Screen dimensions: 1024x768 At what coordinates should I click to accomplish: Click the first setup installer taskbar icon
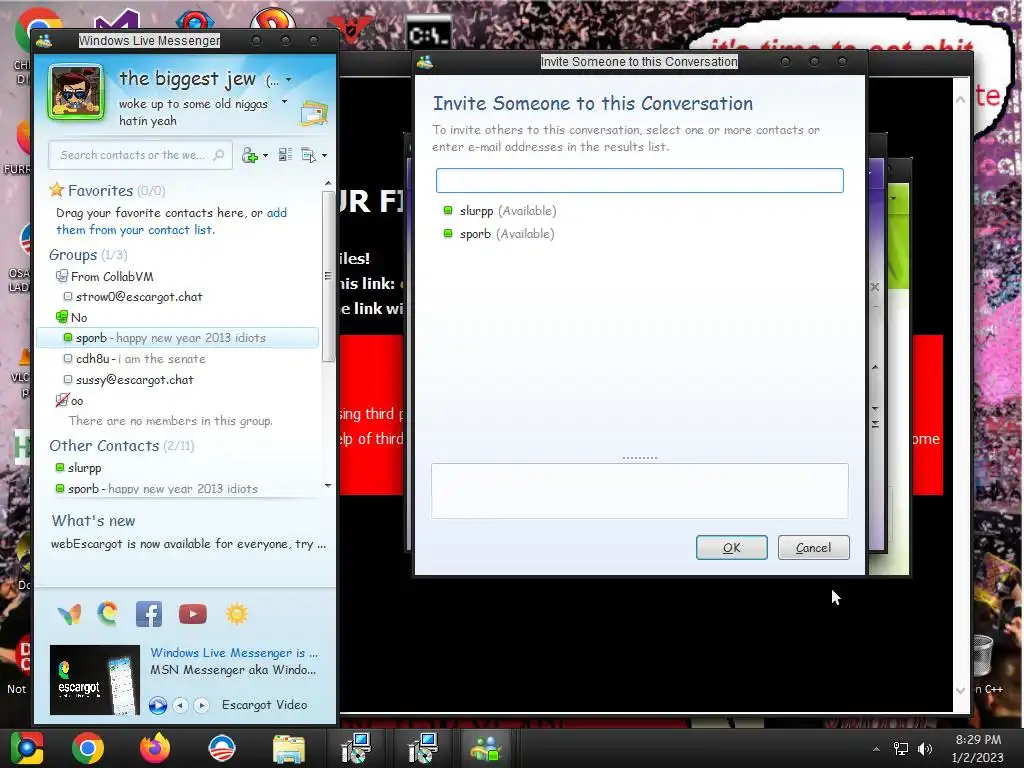coord(357,748)
